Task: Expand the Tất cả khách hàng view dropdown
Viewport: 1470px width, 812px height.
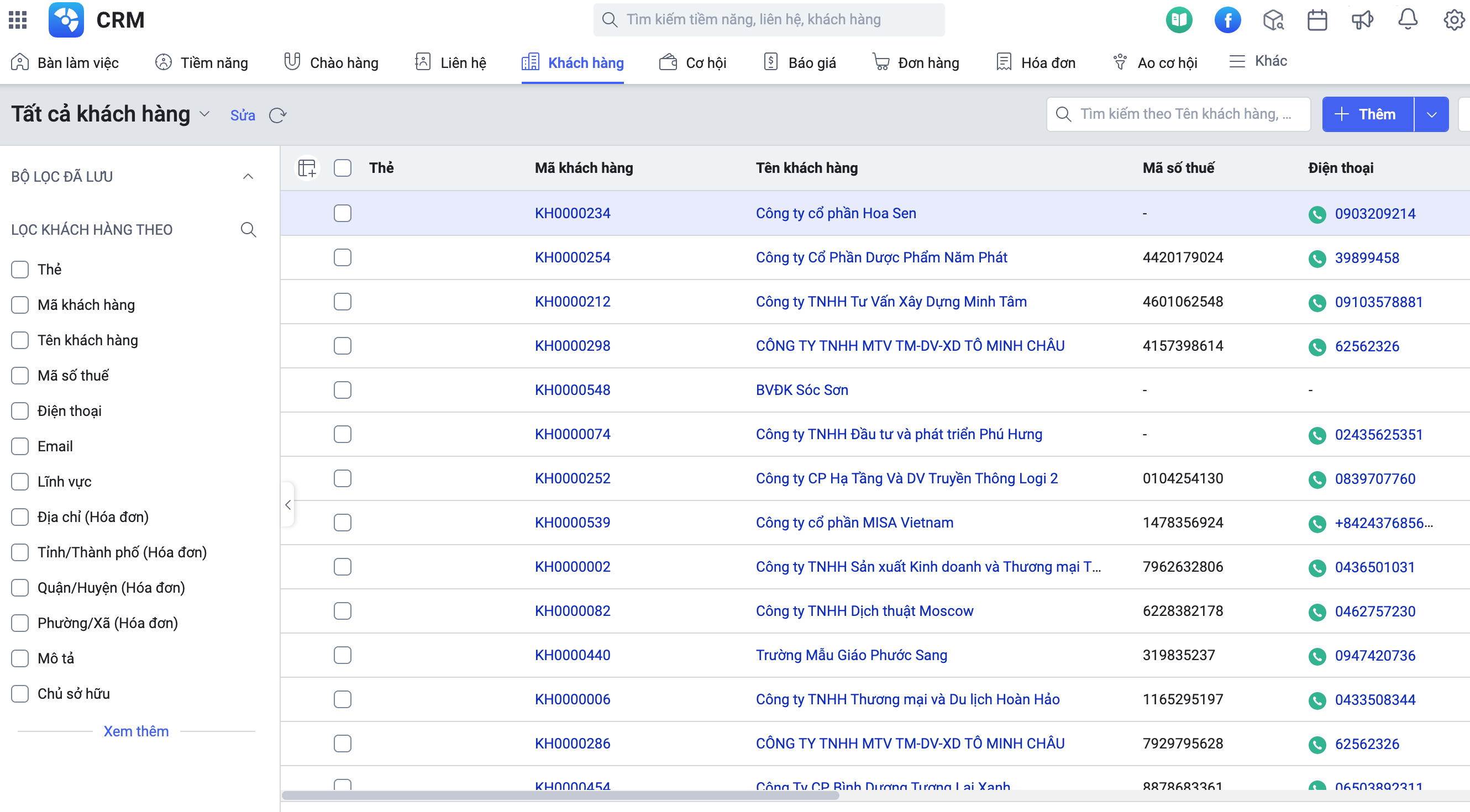Action: (x=205, y=114)
